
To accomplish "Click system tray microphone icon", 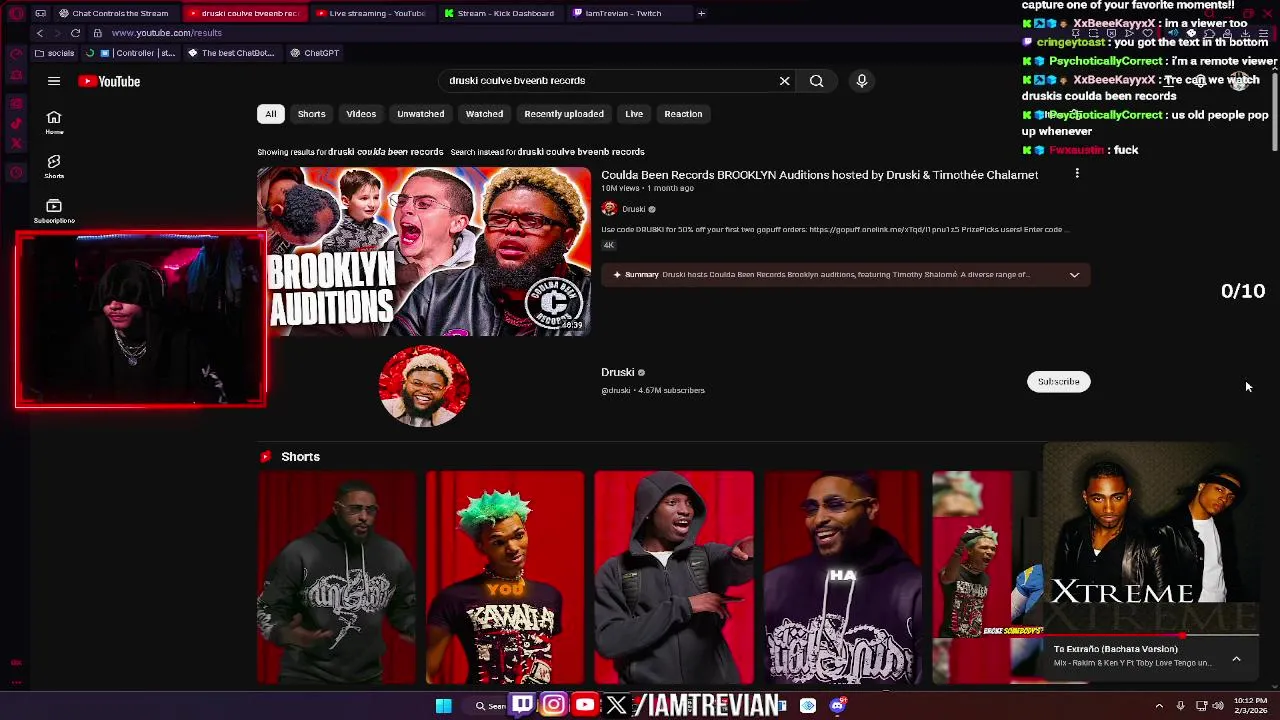I will pos(1181,706).
